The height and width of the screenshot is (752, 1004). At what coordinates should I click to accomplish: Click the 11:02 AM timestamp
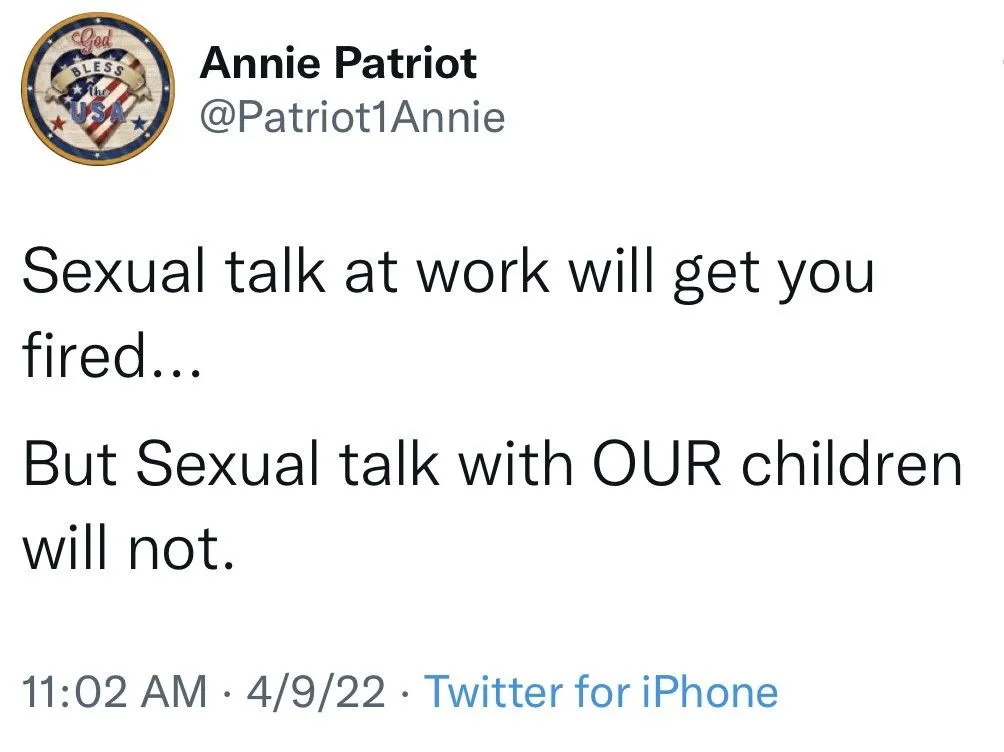(x=115, y=692)
